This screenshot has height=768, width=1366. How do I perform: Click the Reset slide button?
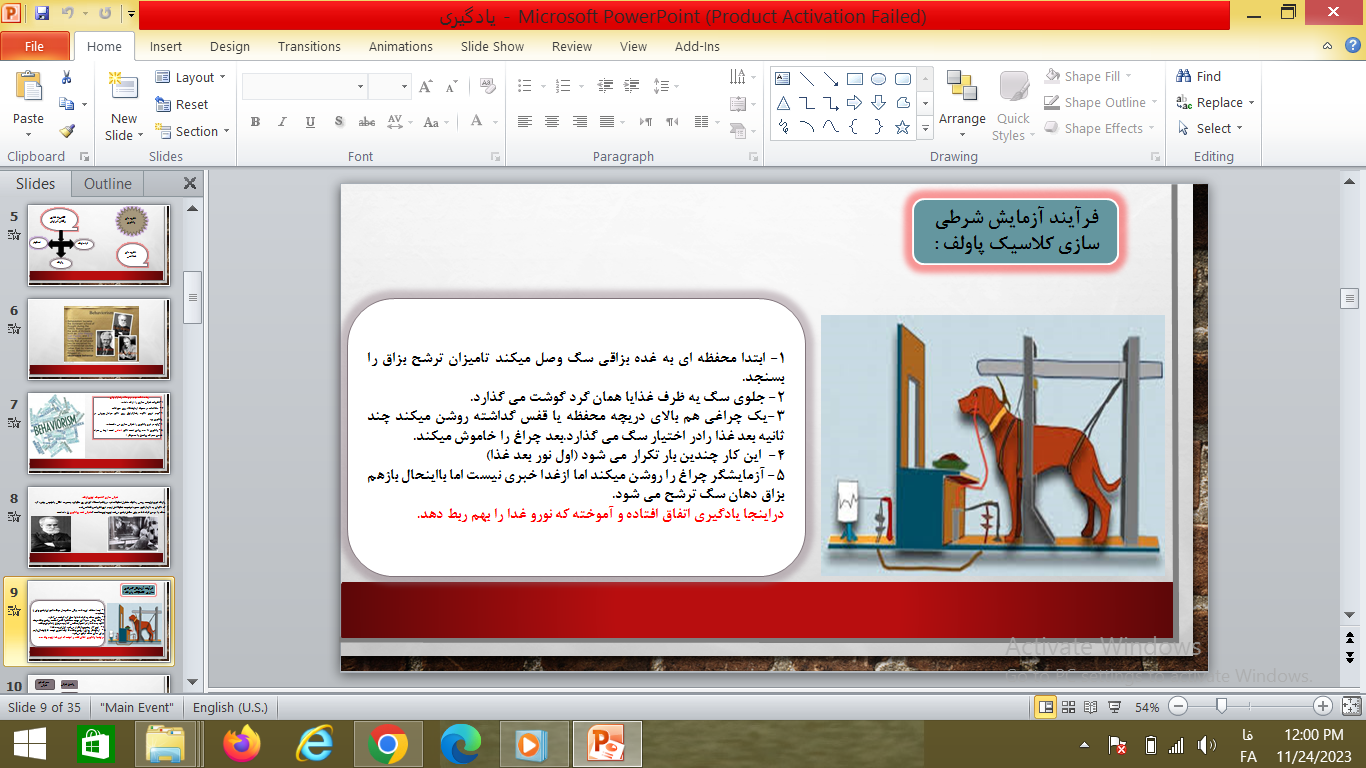coord(183,104)
